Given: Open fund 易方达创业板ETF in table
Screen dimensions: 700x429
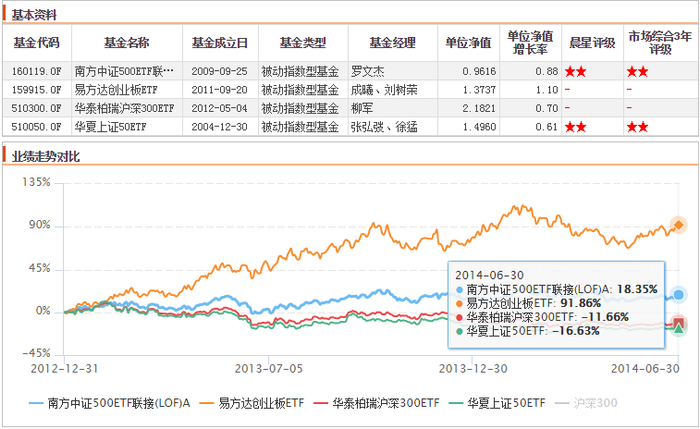Looking at the screenshot, I should tap(116, 90).
